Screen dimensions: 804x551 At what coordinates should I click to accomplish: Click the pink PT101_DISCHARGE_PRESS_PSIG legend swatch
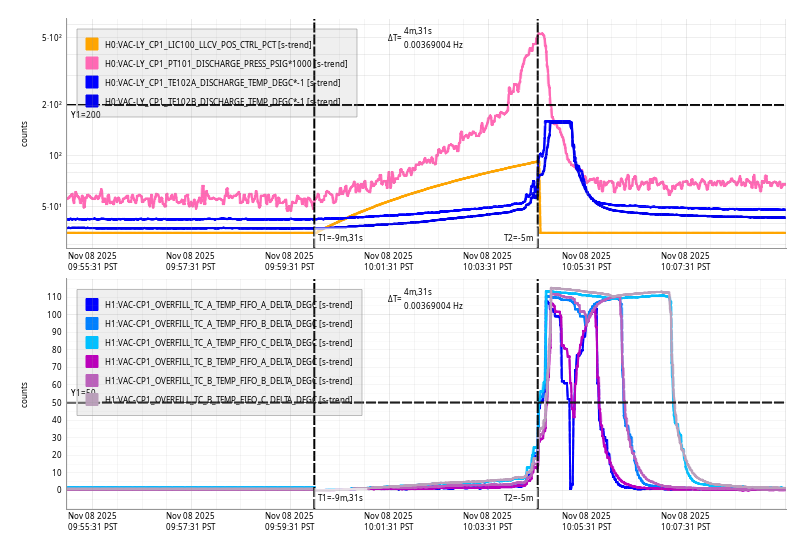(92, 63)
